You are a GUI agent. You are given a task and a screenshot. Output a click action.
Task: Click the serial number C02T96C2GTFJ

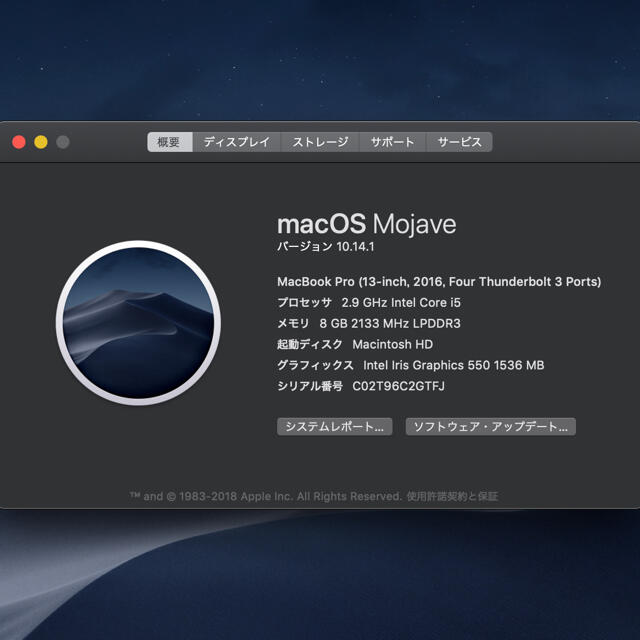pyautogui.click(x=398, y=386)
